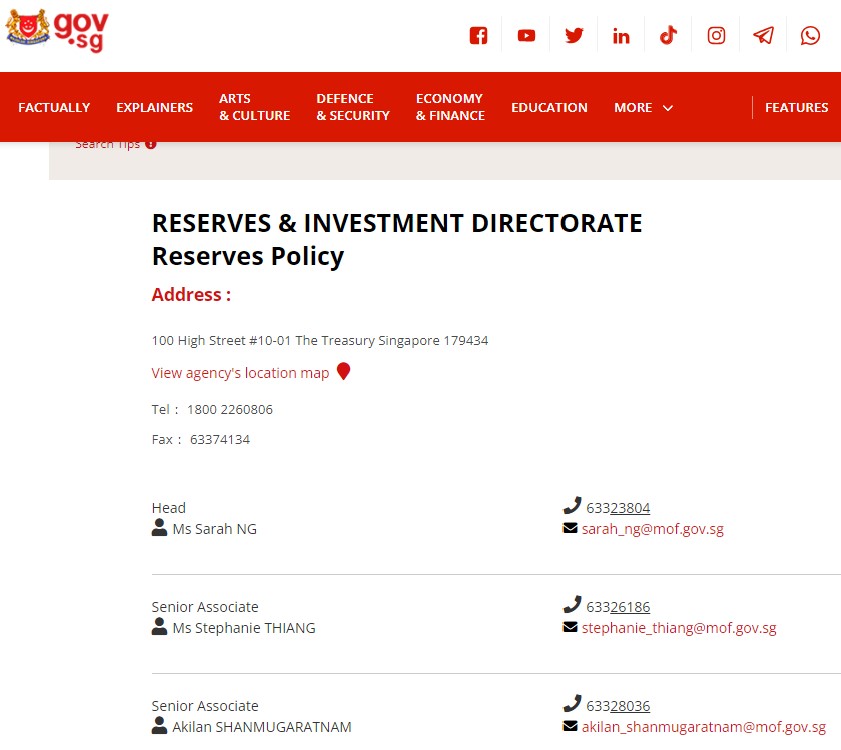Click phone icon beside 63323804

[x=572, y=505]
